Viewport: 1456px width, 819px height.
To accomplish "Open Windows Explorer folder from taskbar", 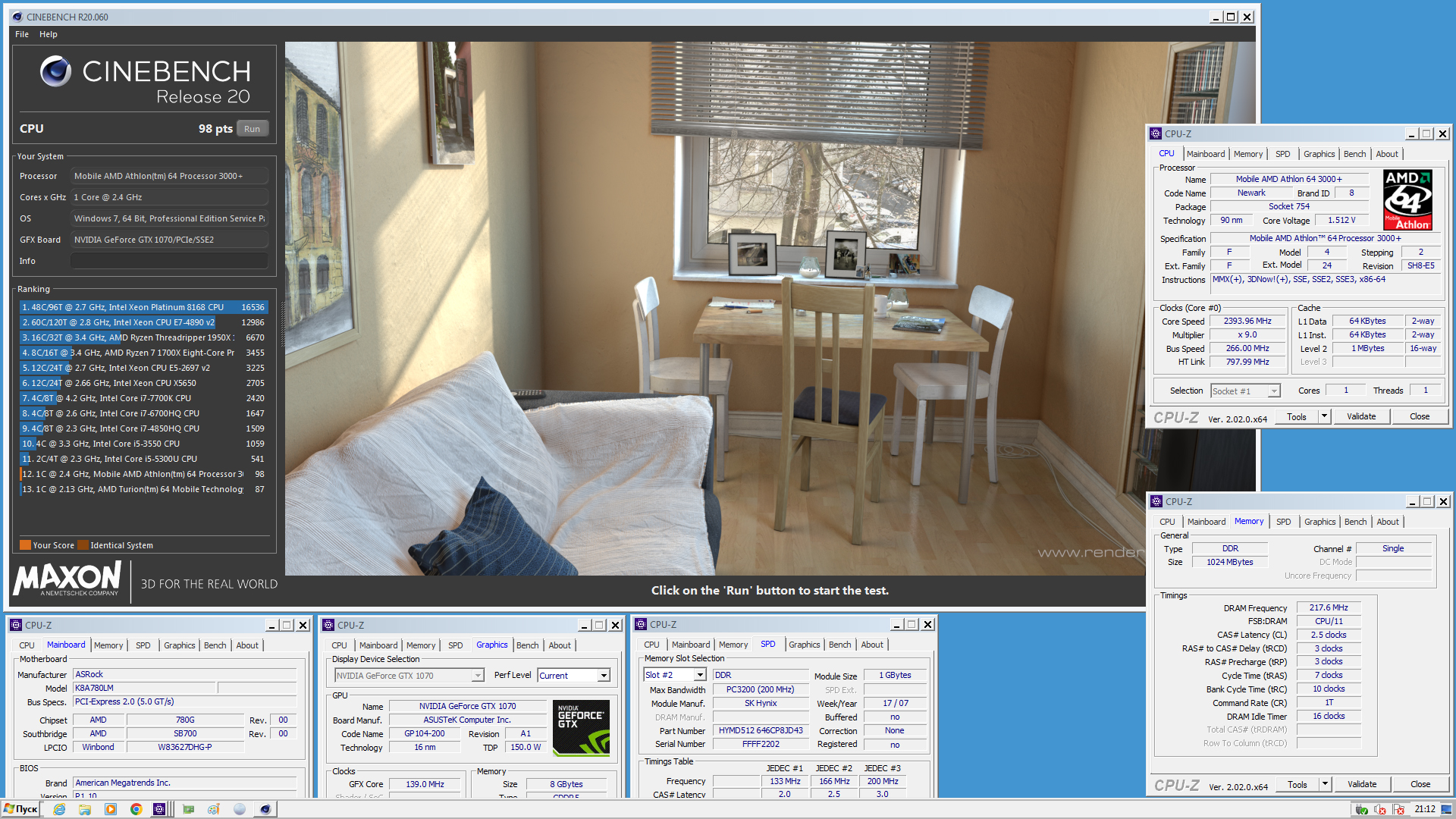I will click(x=85, y=809).
